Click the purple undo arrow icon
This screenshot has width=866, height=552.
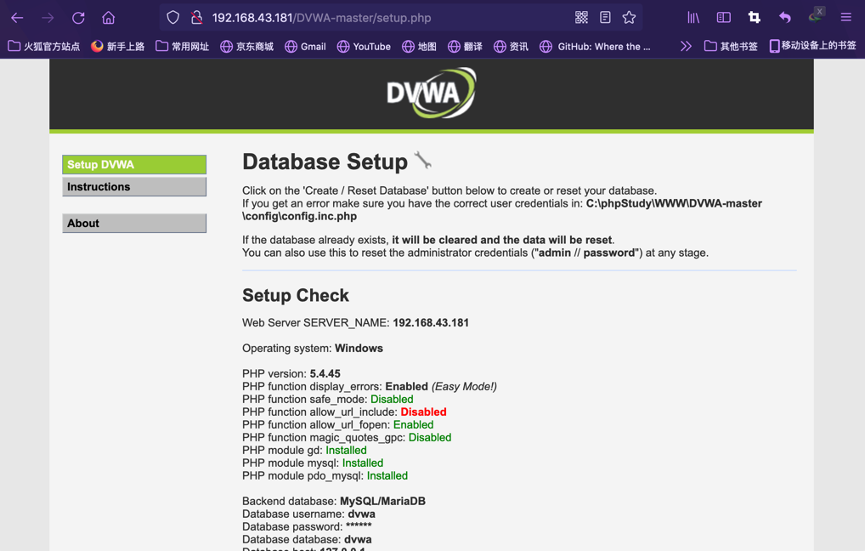pyautogui.click(x=785, y=18)
